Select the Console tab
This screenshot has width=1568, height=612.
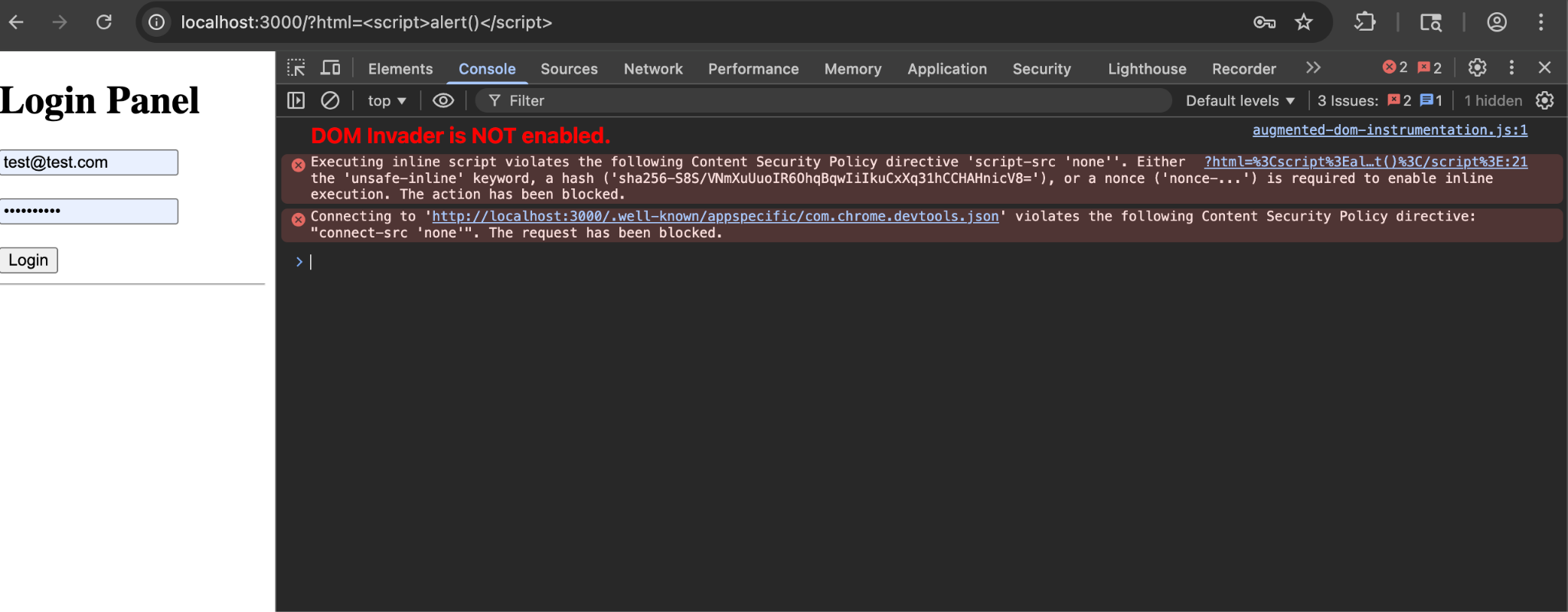tap(487, 69)
